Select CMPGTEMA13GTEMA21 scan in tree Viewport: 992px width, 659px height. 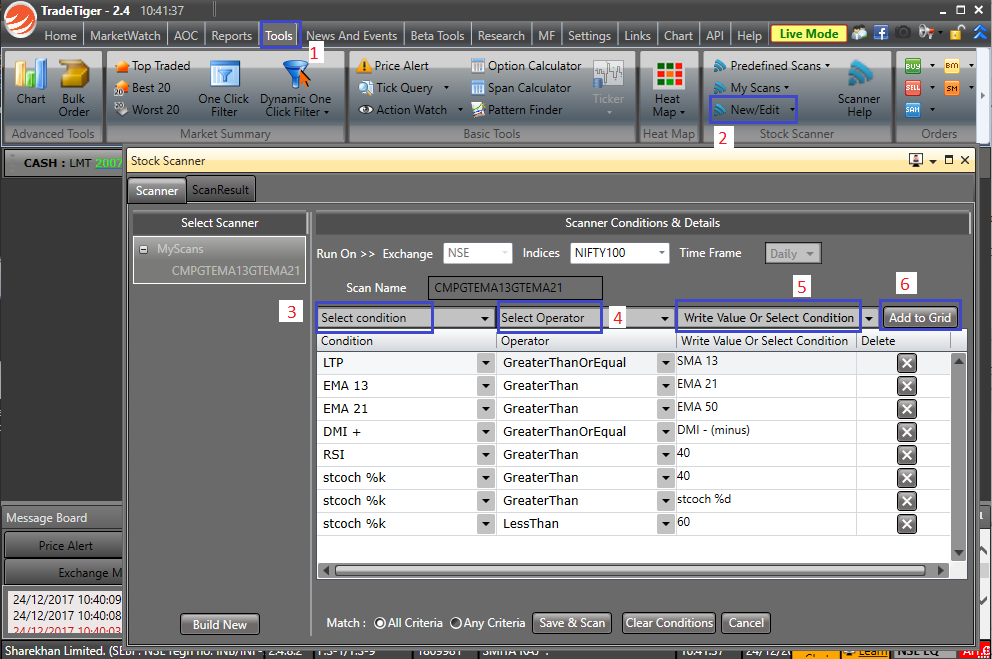coord(235,271)
